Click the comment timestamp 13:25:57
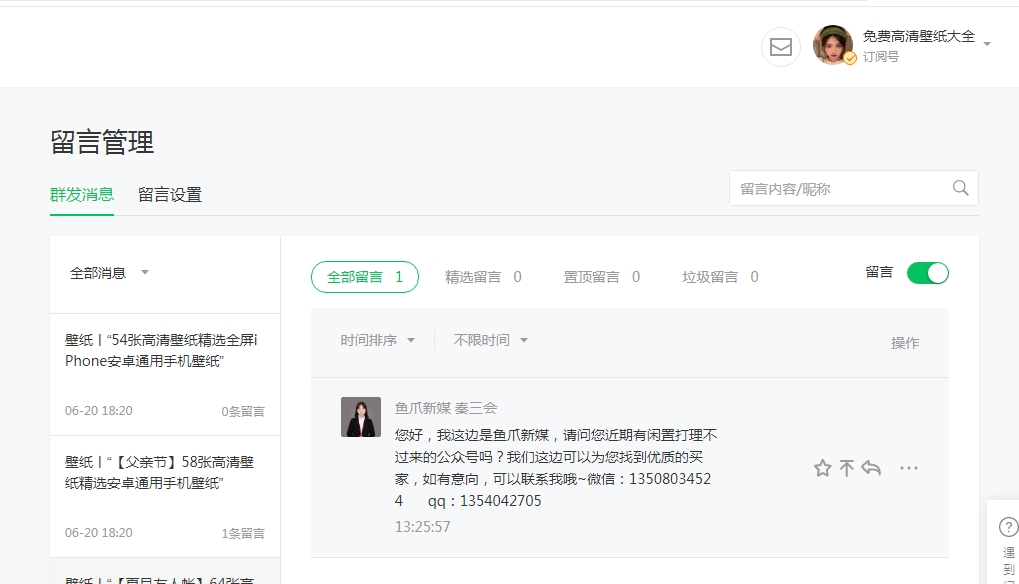 point(422,527)
